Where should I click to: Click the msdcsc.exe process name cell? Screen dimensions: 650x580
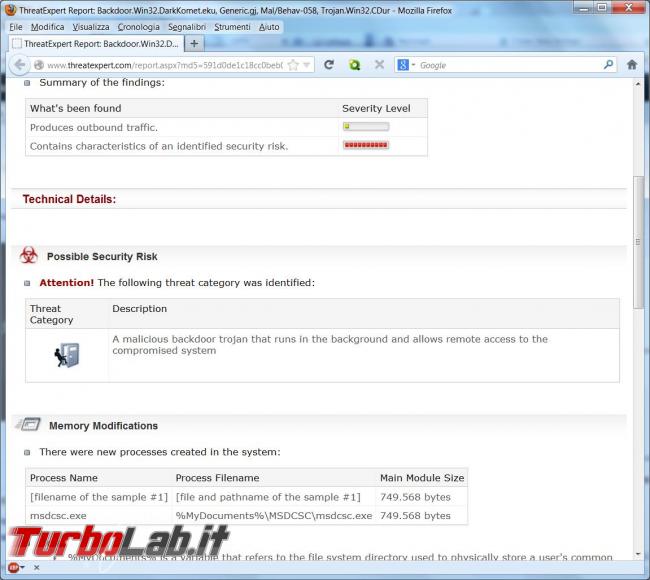[58, 516]
